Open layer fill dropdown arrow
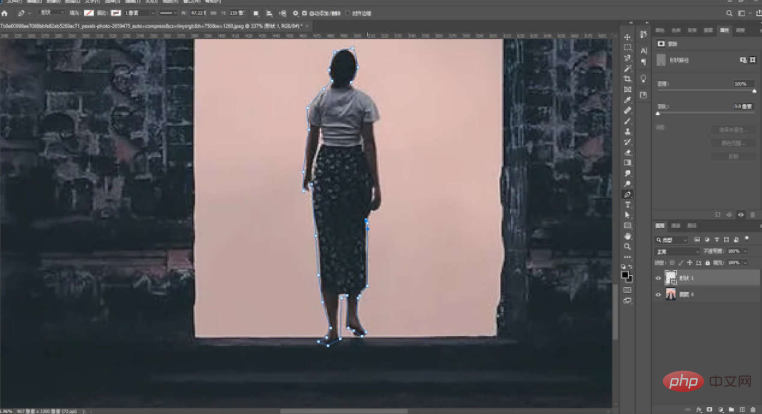Image resolution: width=762 pixels, height=414 pixels. 745,263
